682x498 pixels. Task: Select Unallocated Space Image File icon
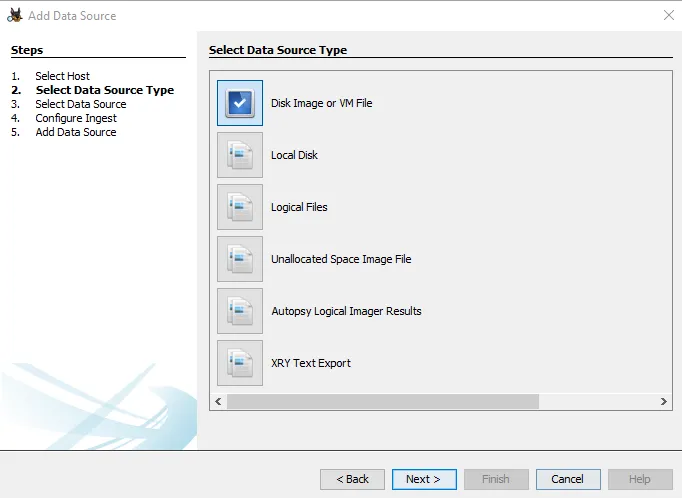[240, 259]
